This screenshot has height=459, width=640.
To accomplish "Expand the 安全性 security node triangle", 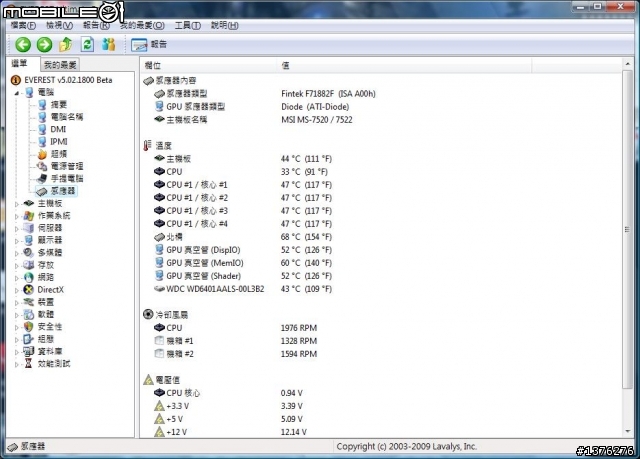I will point(17,327).
